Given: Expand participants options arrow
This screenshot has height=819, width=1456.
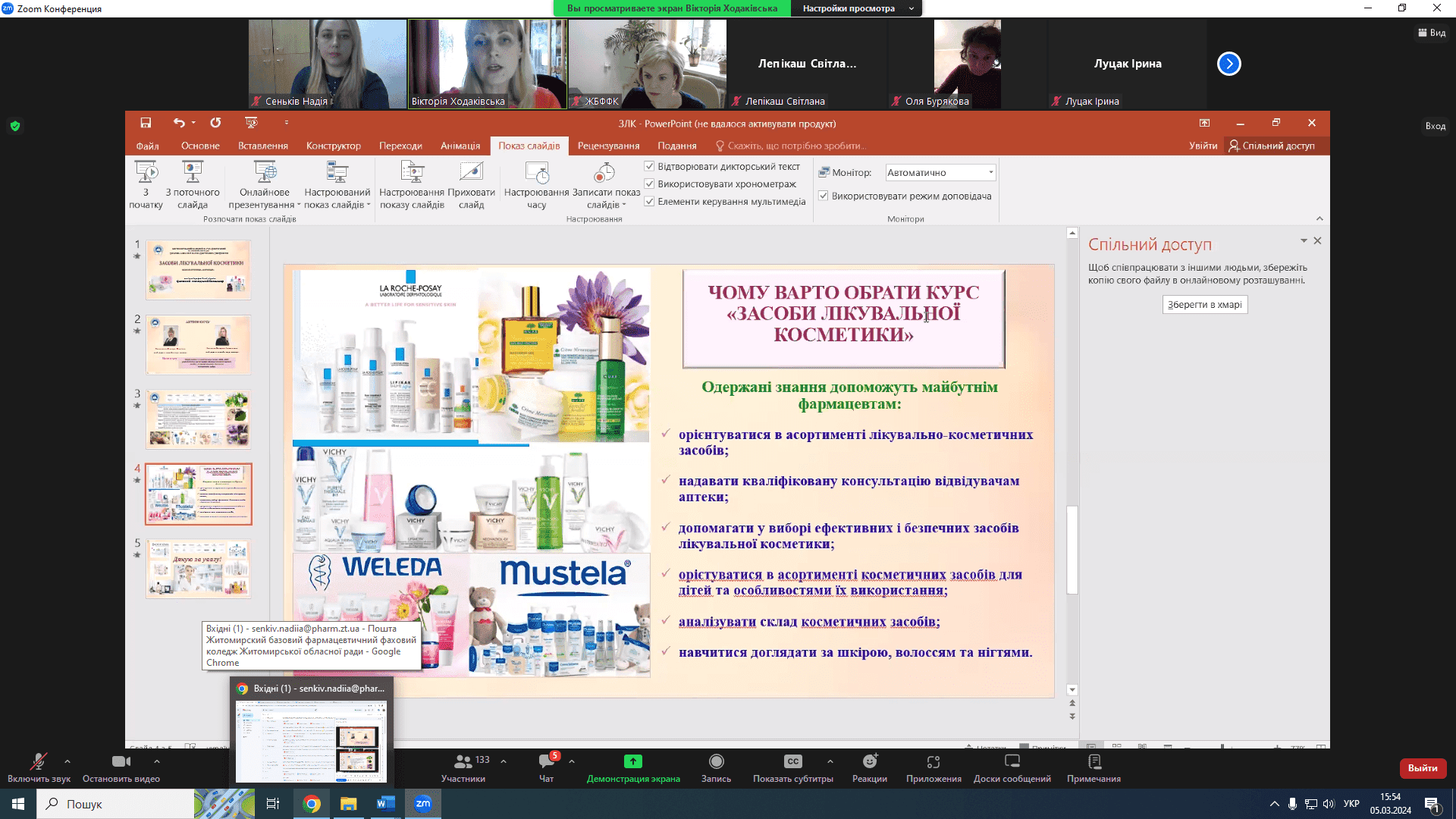Looking at the screenshot, I should click(504, 761).
